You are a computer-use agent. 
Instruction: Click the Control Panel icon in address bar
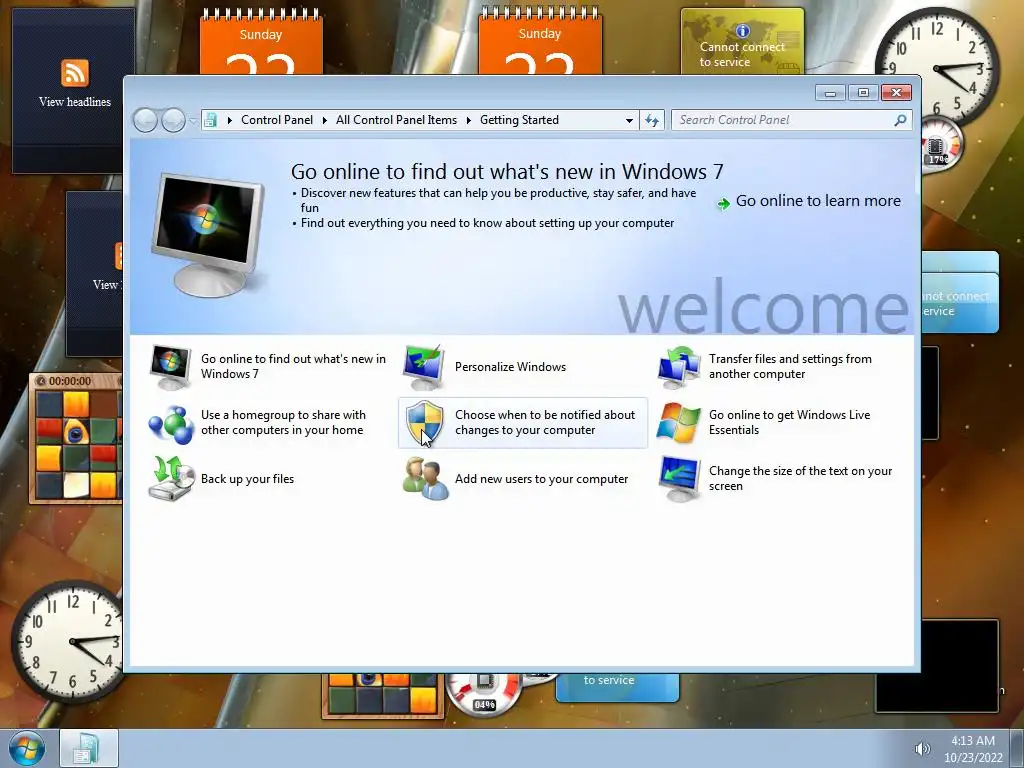[210, 120]
